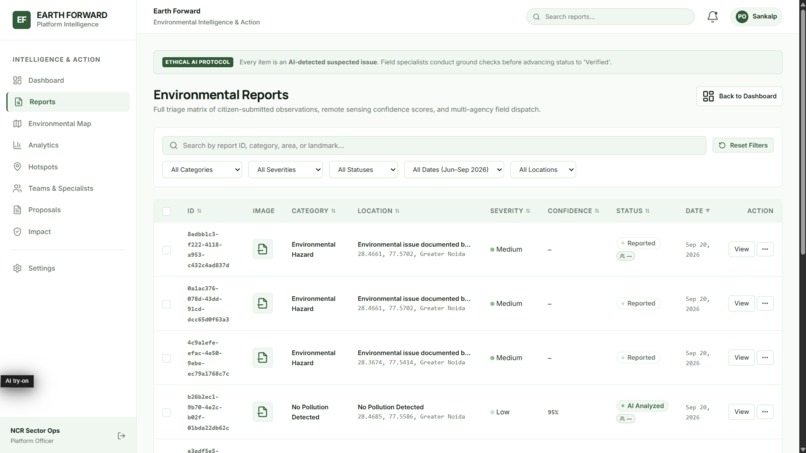Sort by Status column arrows
Viewport: 806px width, 453px height.
click(647, 211)
